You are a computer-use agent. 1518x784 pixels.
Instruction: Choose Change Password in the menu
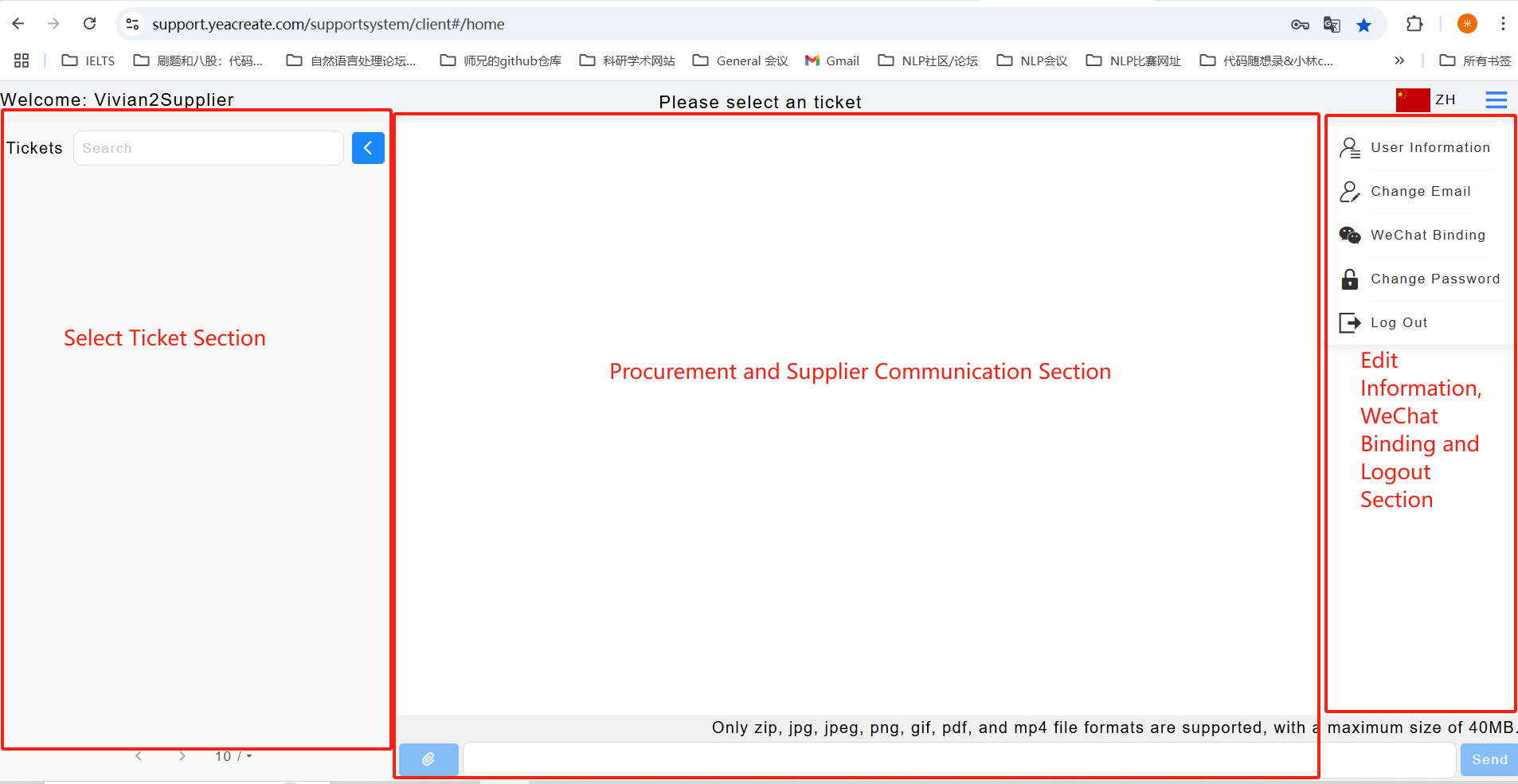tap(1434, 279)
